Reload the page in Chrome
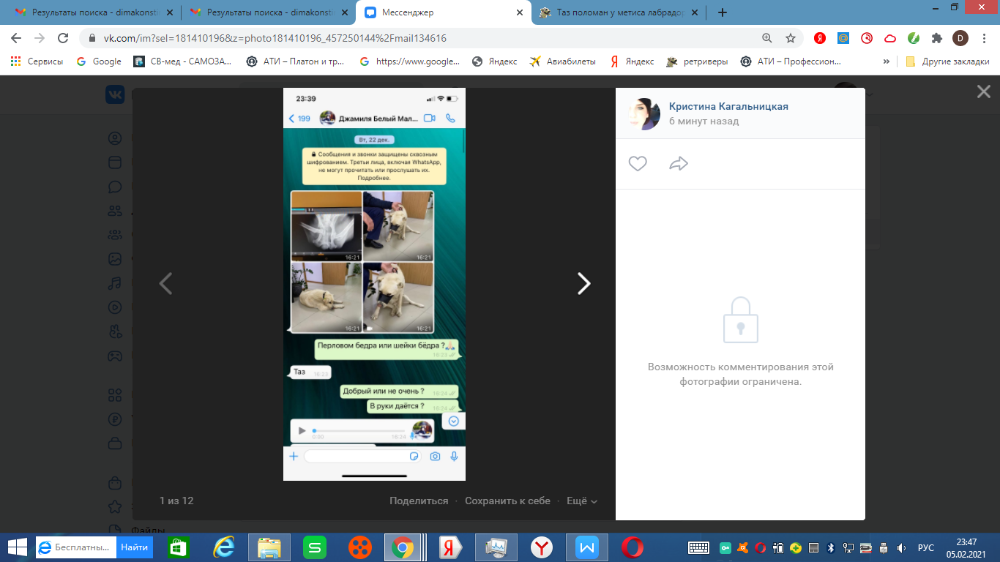 click(x=62, y=38)
